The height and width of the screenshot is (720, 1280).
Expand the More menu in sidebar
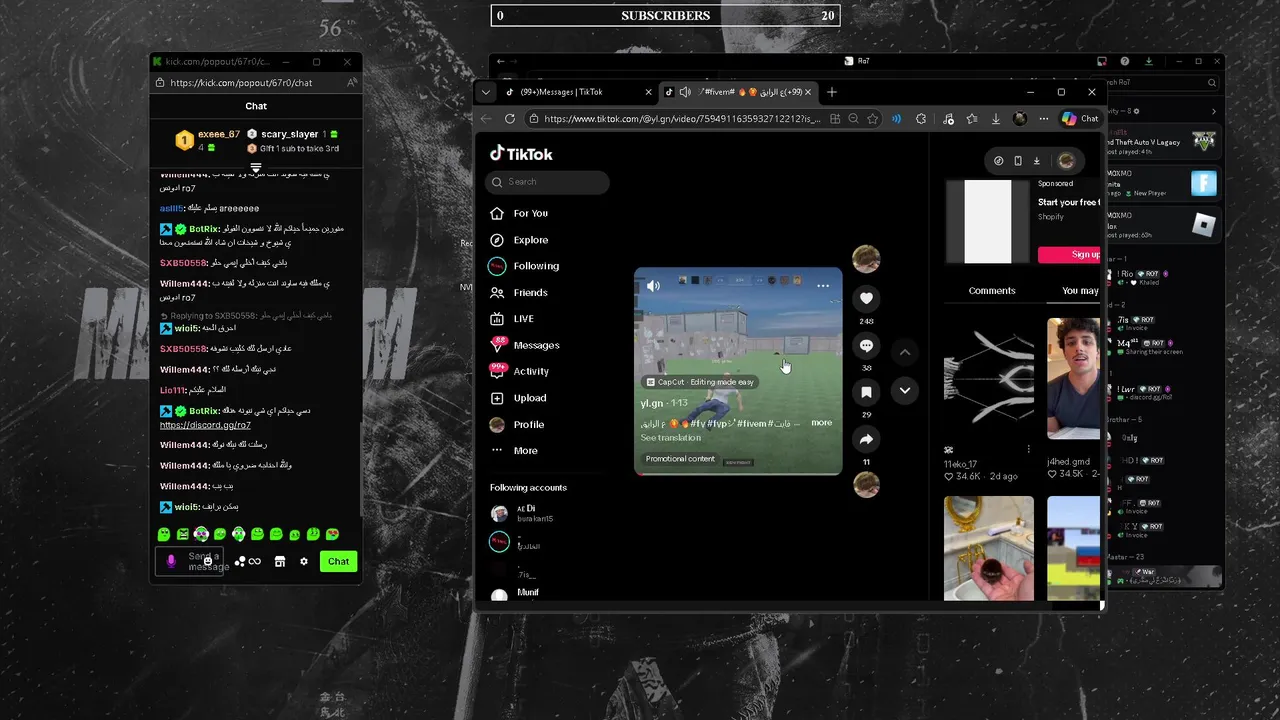point(514,450)
